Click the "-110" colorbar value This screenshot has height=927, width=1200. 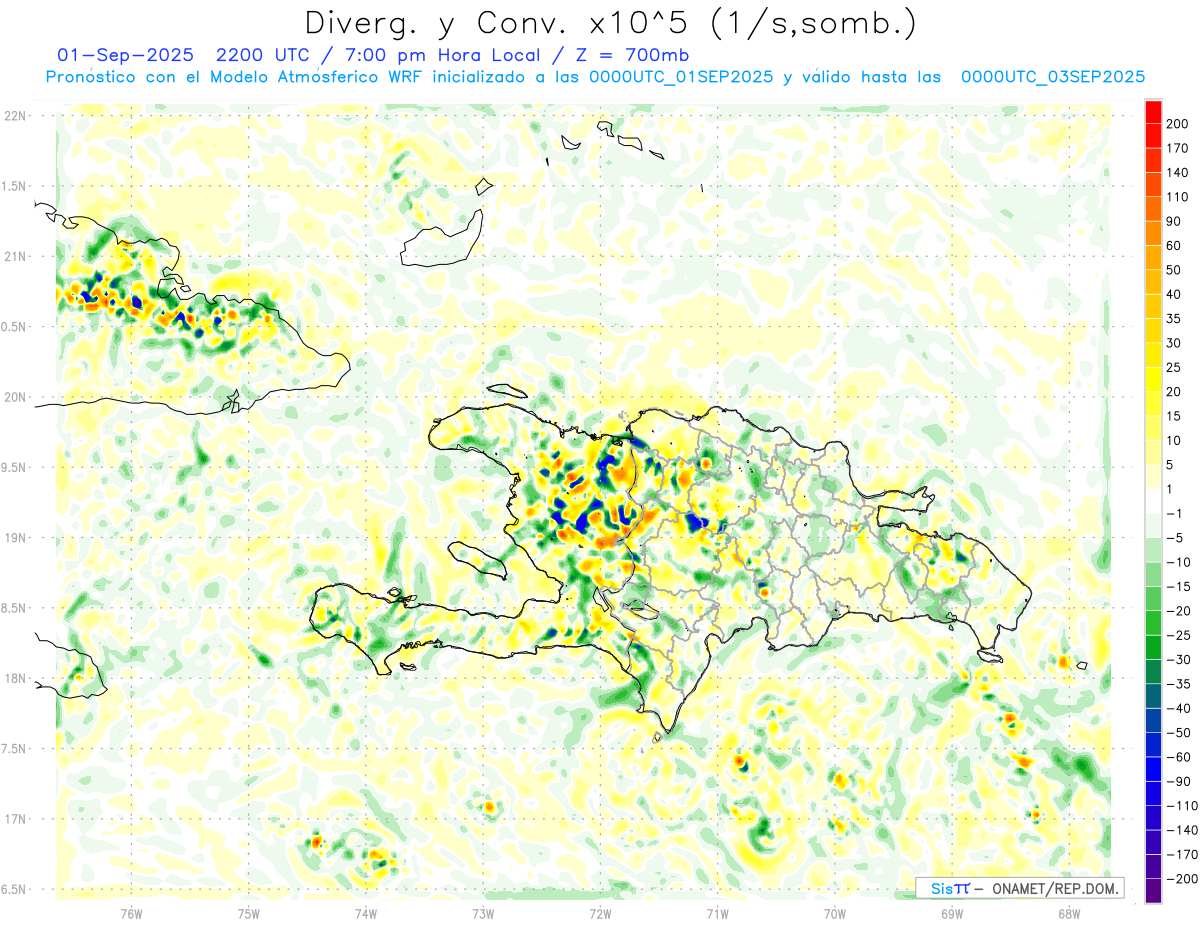coord(1180,805)
